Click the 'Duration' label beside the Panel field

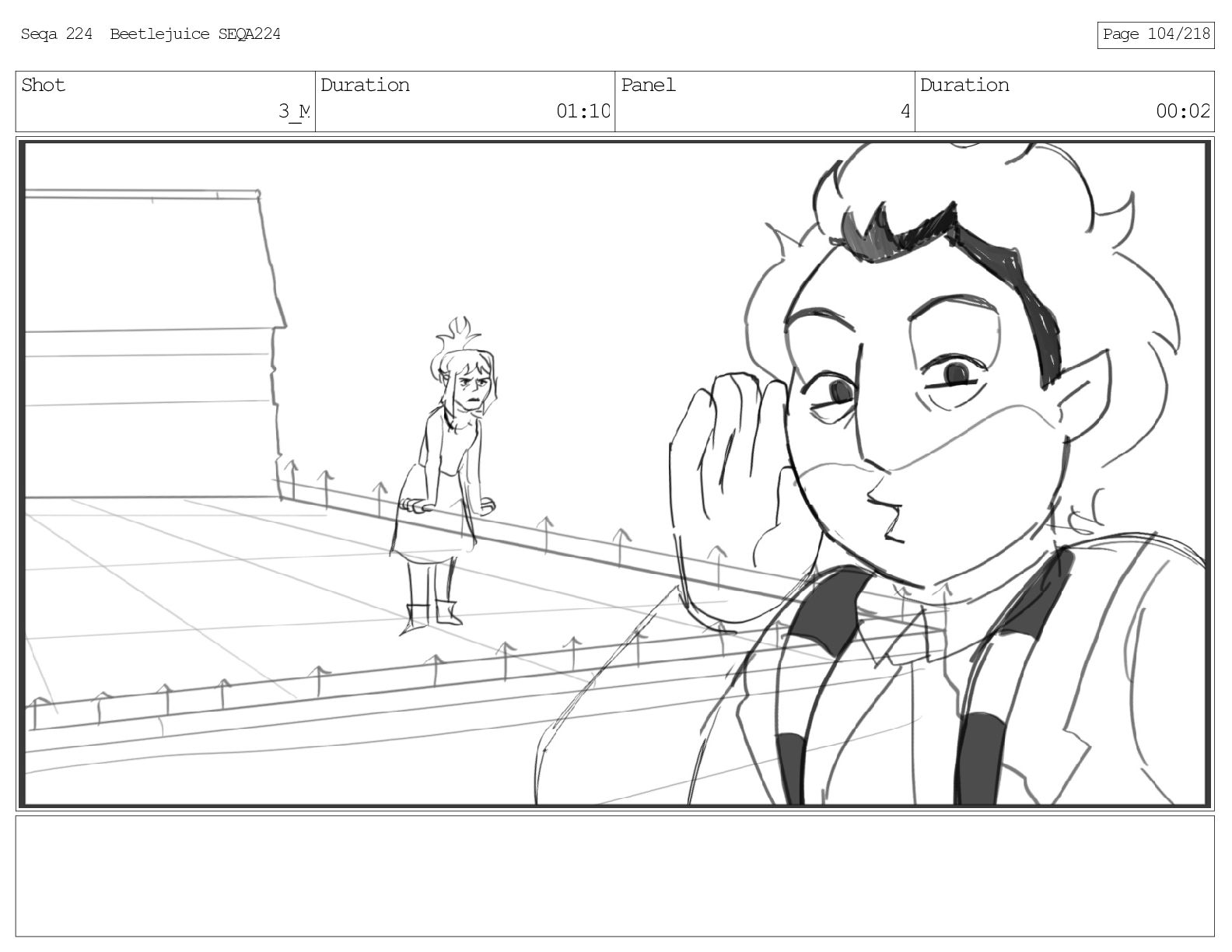coord(965,85)
